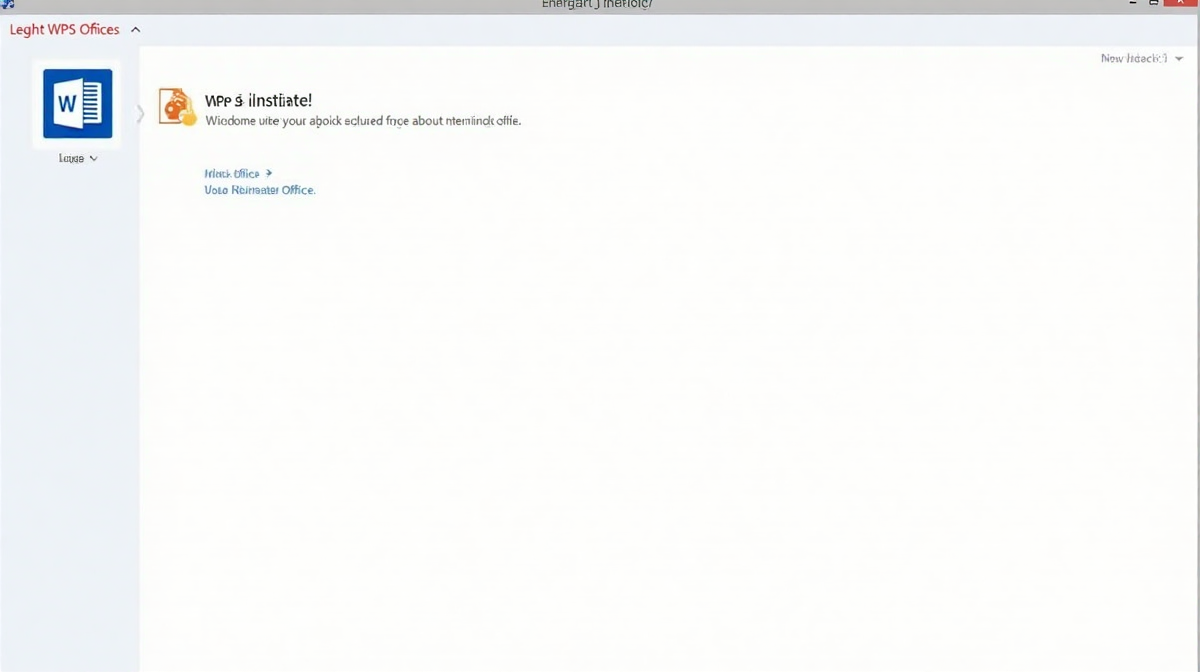Click the window title text in title bar
This screenshot has height=672, width=1200.
pyautogui.click(x=596, y=5)
